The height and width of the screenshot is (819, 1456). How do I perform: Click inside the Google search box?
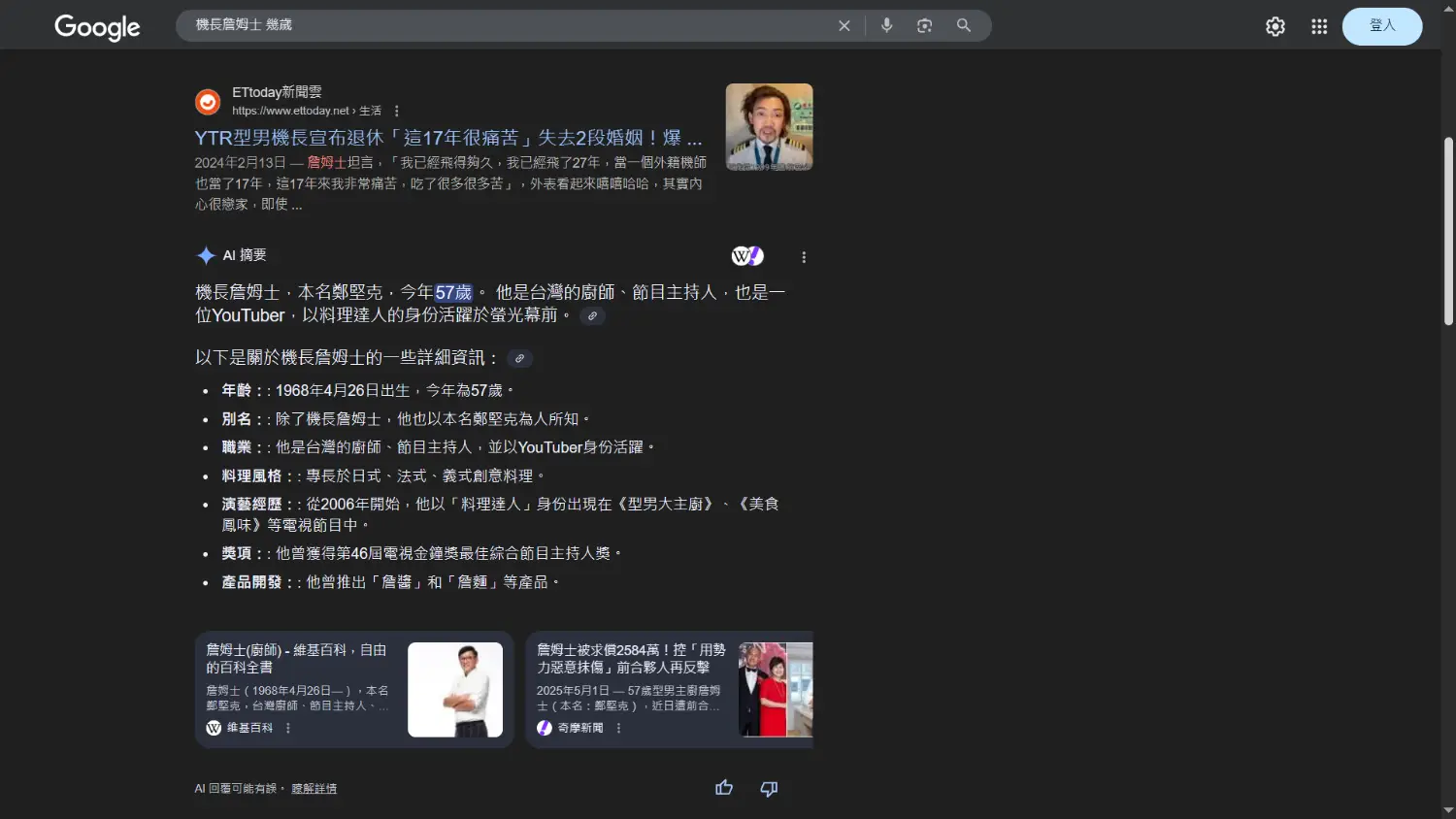tap(505, 25)
